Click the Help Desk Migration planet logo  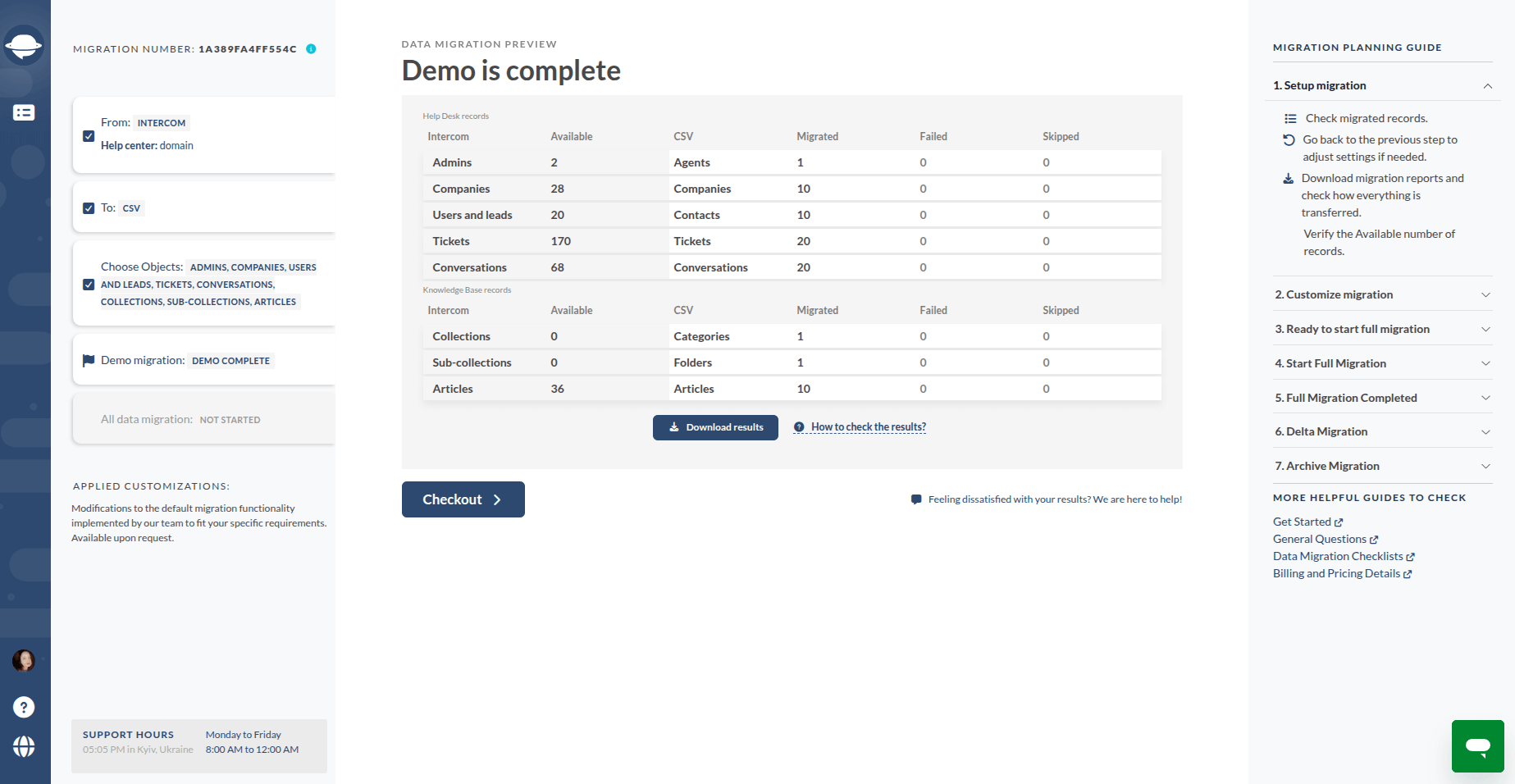click(x=25, y=46)
